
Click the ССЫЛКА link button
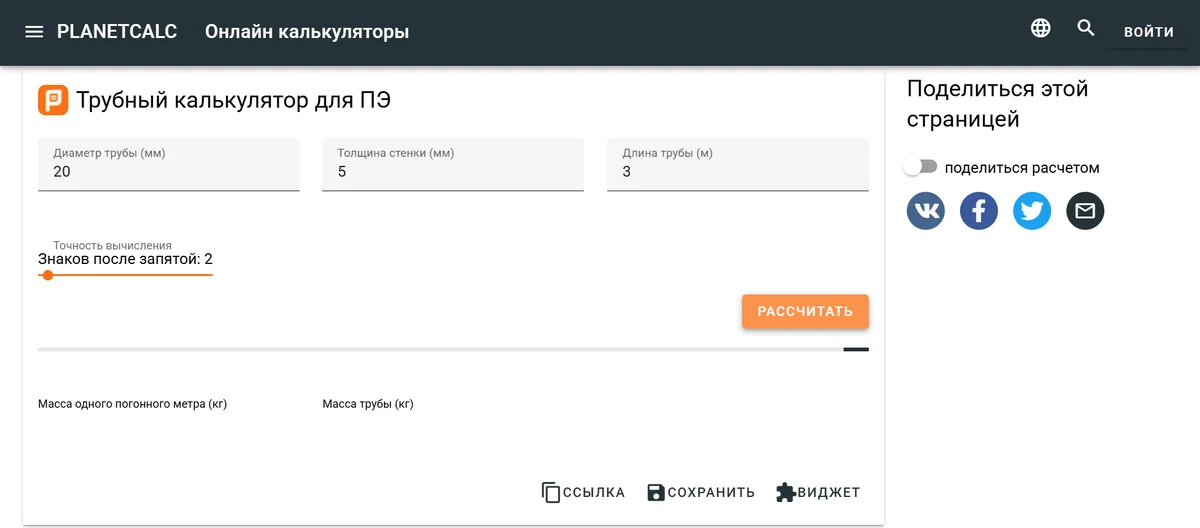(583, 492)
